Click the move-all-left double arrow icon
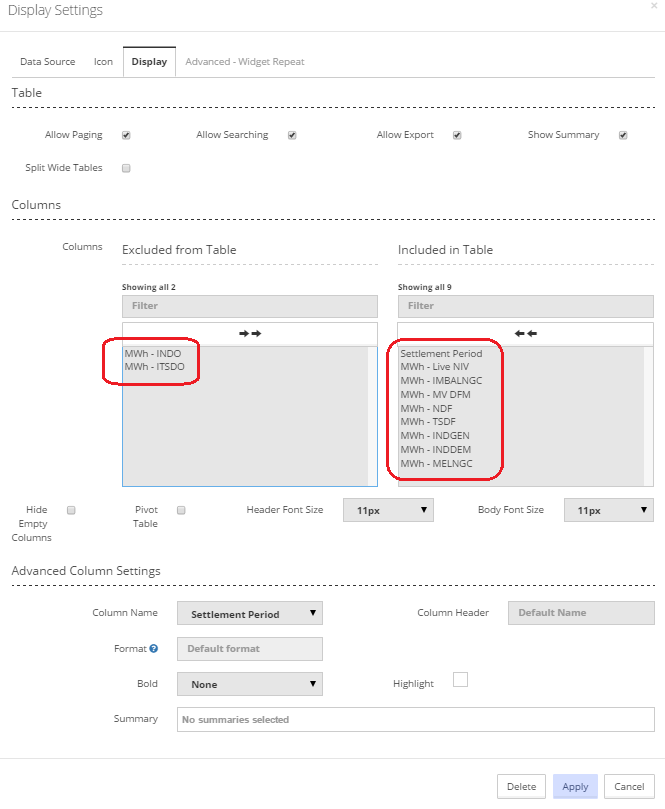Screen dimensions: 665x809 coord(526,334)
